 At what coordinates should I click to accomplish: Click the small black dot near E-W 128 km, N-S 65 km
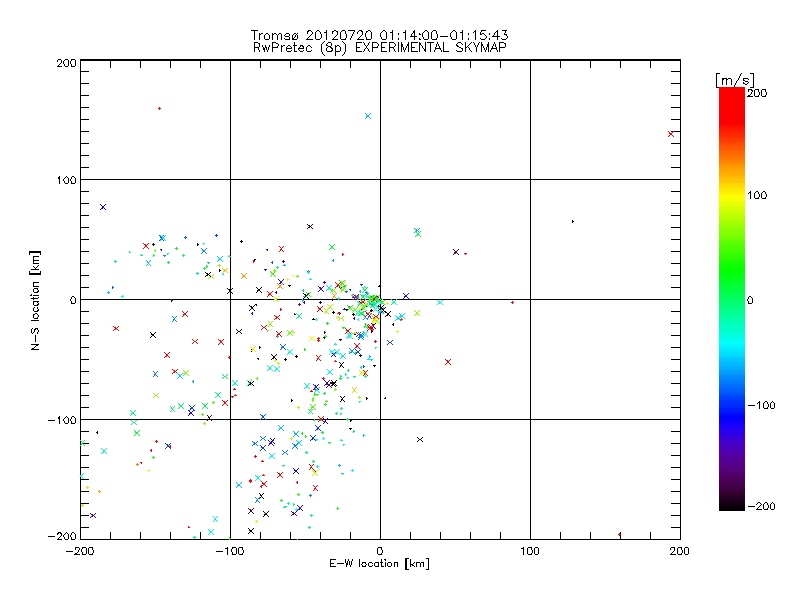pos(573,221)
